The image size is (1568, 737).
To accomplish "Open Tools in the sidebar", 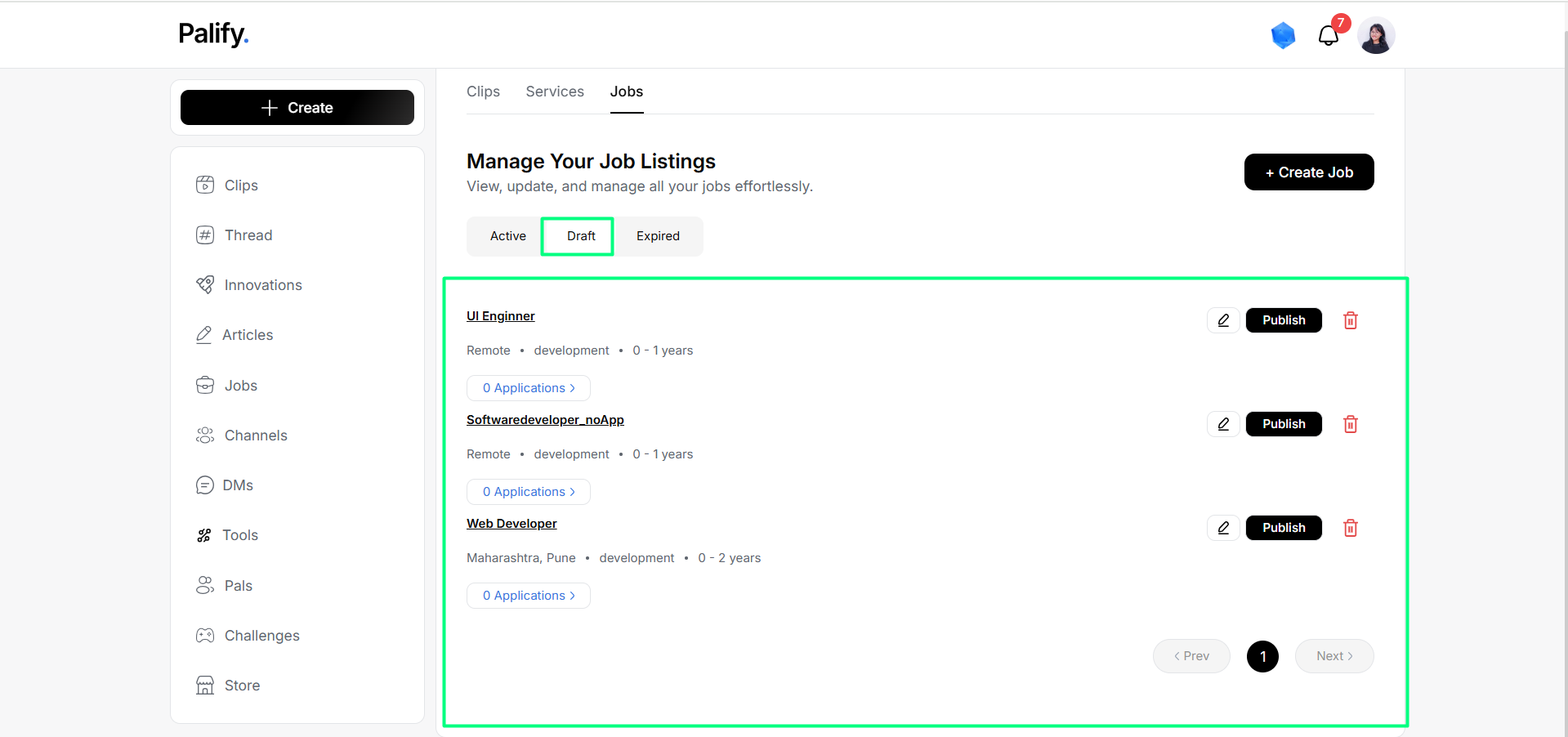I will (227, 535).
